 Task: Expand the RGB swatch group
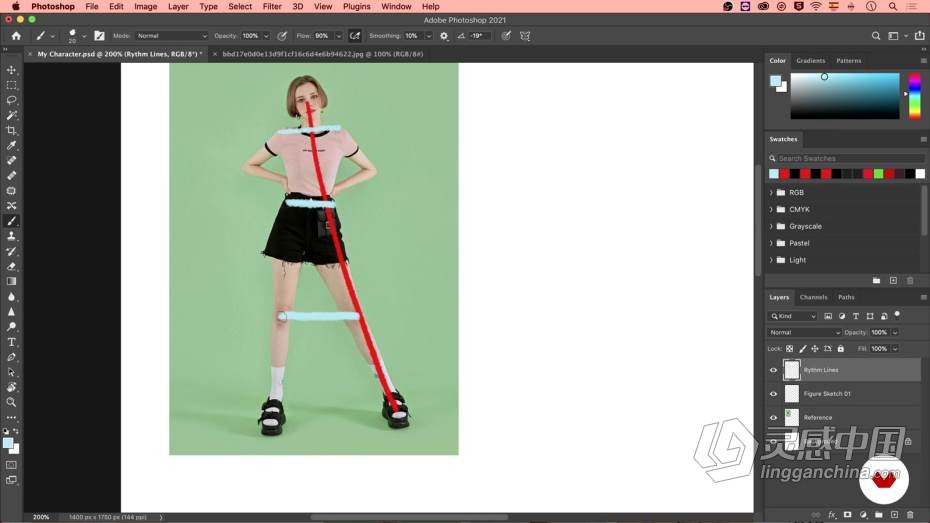[x=771, y=193]
